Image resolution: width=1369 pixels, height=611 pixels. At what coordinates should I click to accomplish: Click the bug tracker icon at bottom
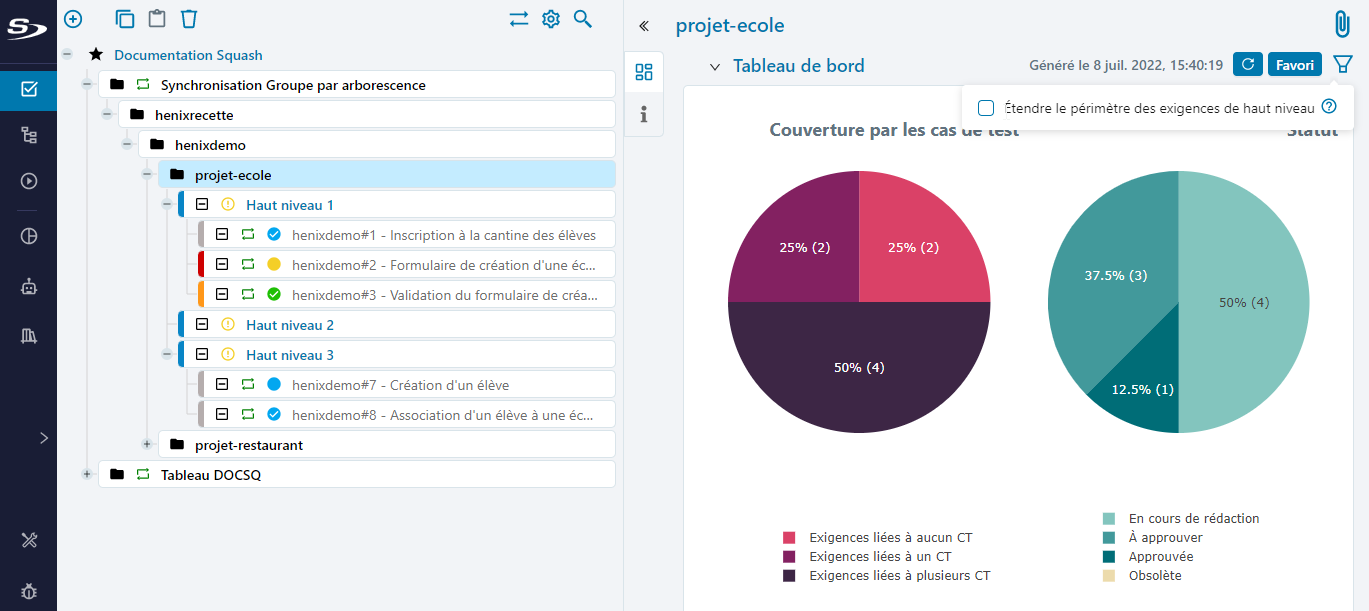(28, 593)
